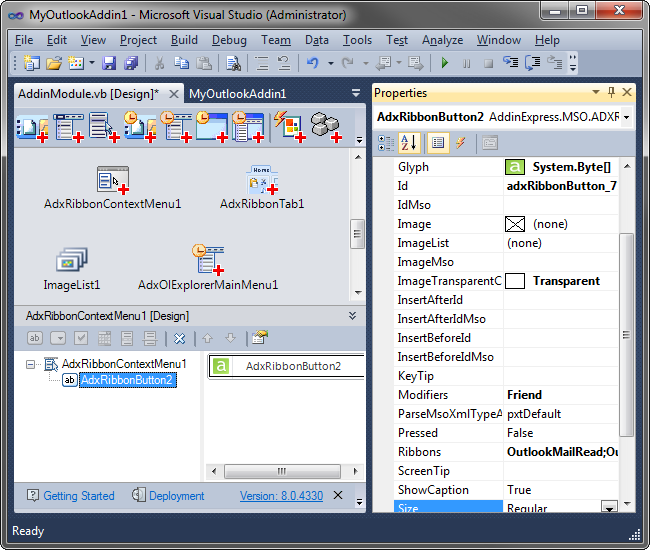The width and height of the screenshot is (650, 550).
Task: Click the Image property (none) preview box
Action: 515,224
